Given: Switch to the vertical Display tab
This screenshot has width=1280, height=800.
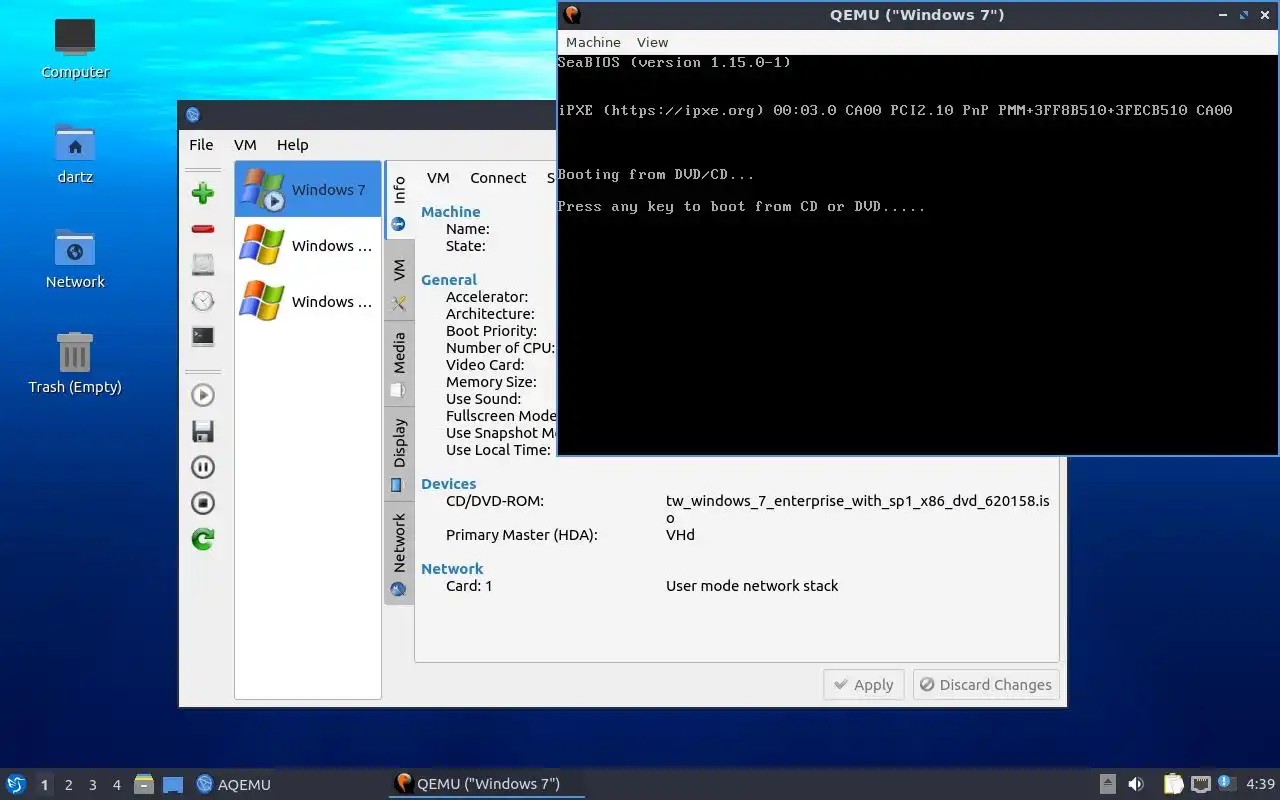Looking at the screenshot, I should [x=399, y=453].
